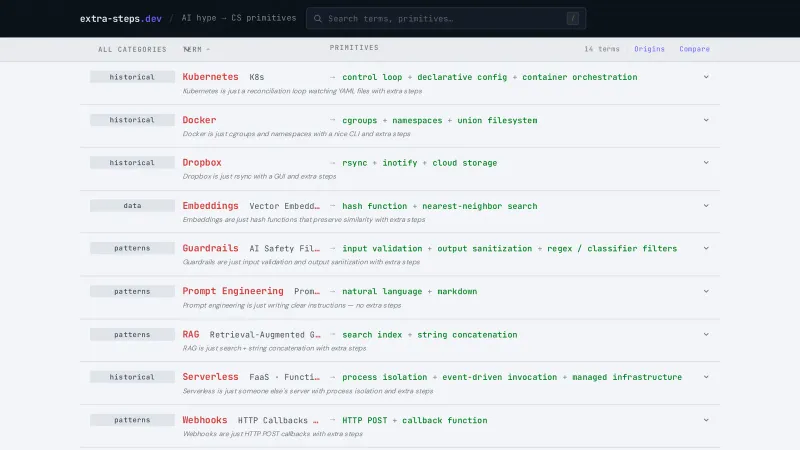
Task: Click the slash shortcut key badge
Action: coord(572,18)
